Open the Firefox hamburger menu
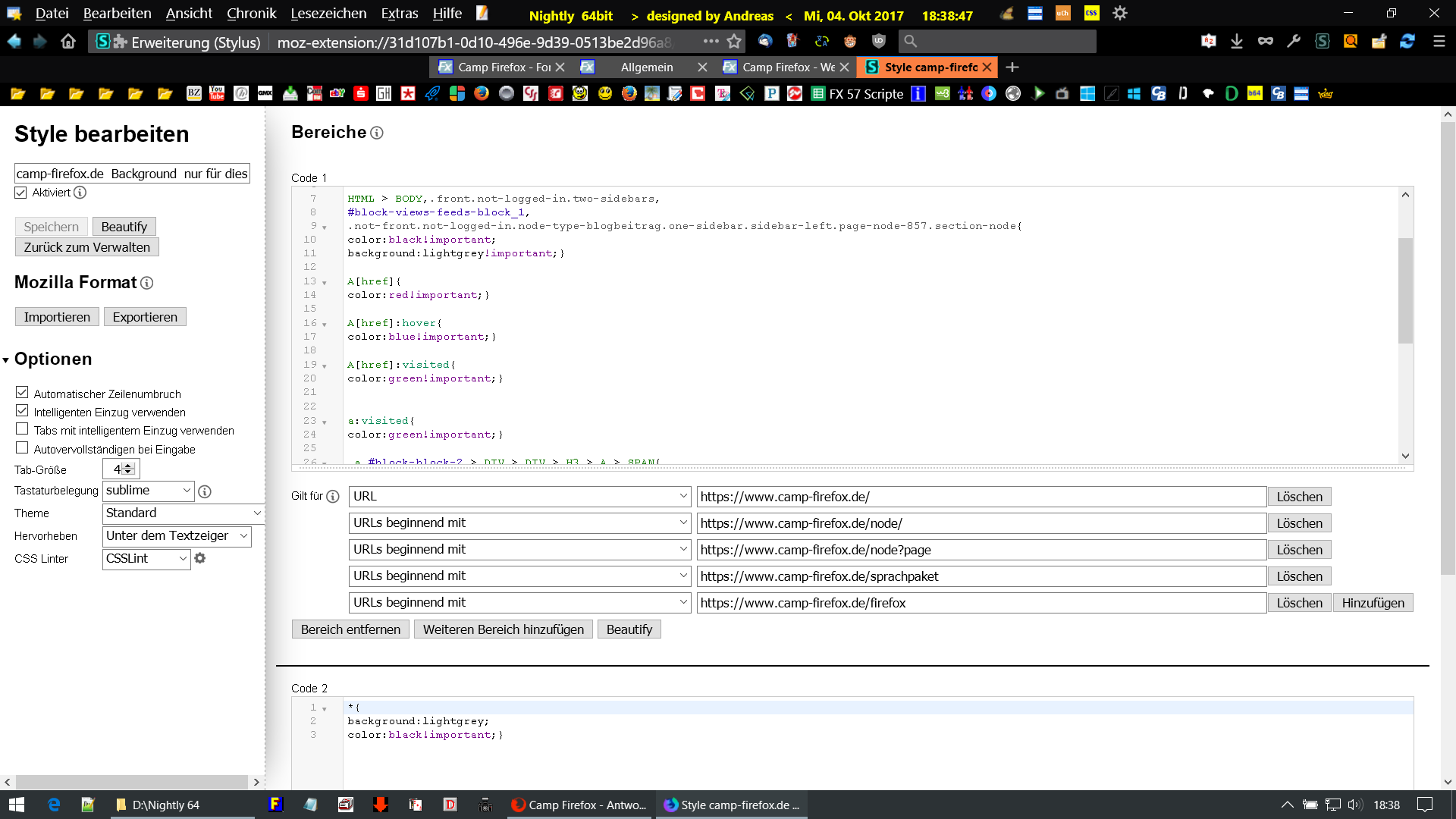The width and height of the screenshot is (1456, 819). [1439, 42]
